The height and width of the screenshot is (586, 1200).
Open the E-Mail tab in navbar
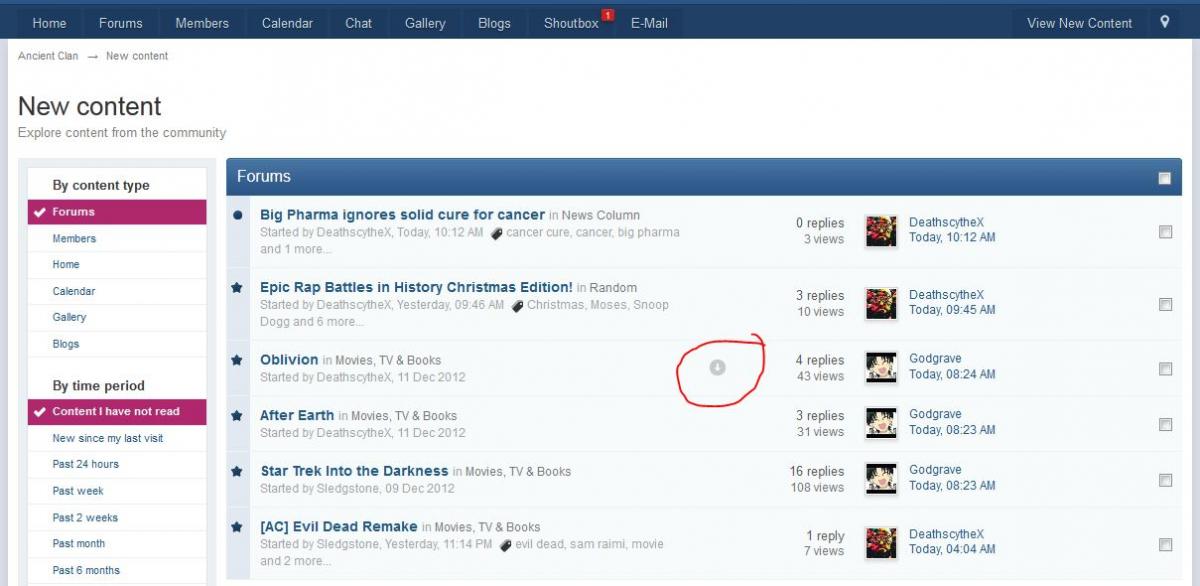pyautogui.click(x=649, y=23)
